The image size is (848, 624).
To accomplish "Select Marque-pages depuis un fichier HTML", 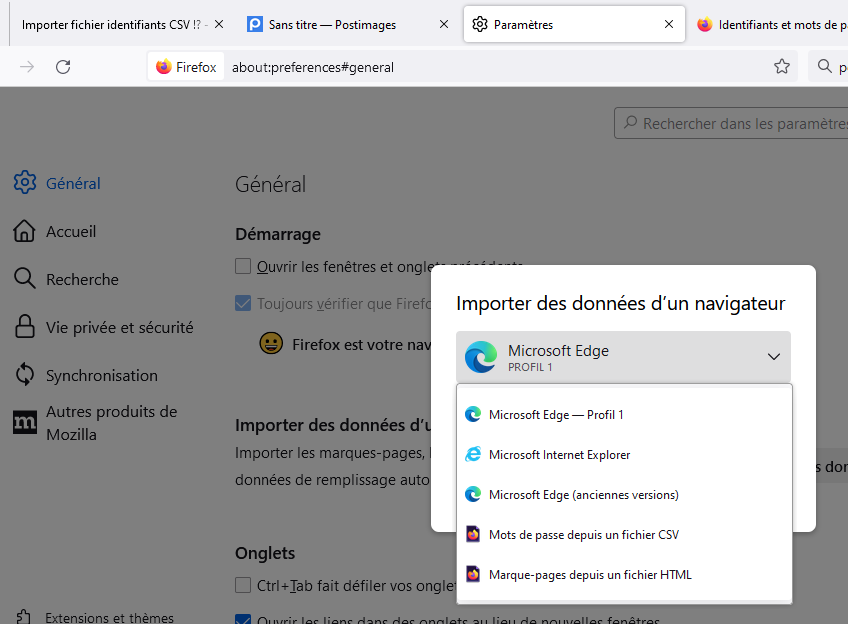I will point(625,575).
